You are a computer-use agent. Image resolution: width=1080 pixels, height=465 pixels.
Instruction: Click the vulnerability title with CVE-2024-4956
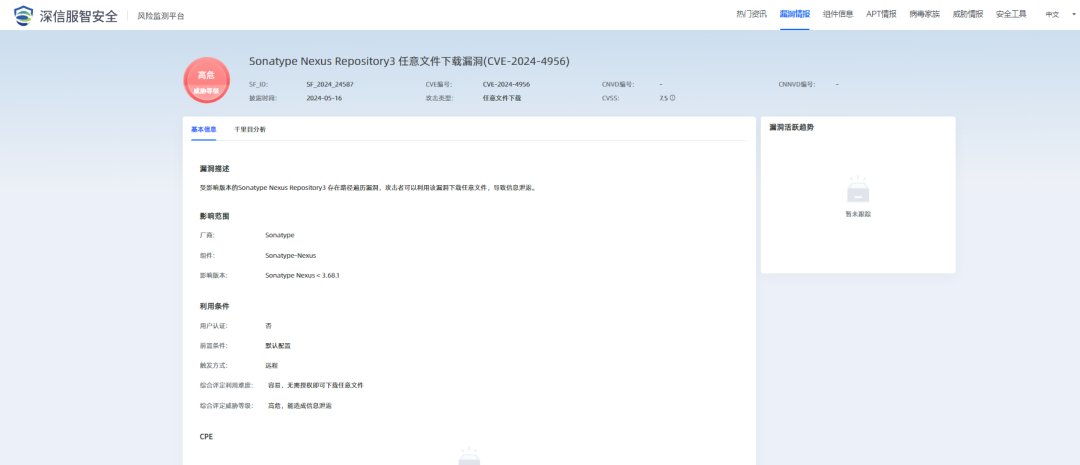[409, 61]
